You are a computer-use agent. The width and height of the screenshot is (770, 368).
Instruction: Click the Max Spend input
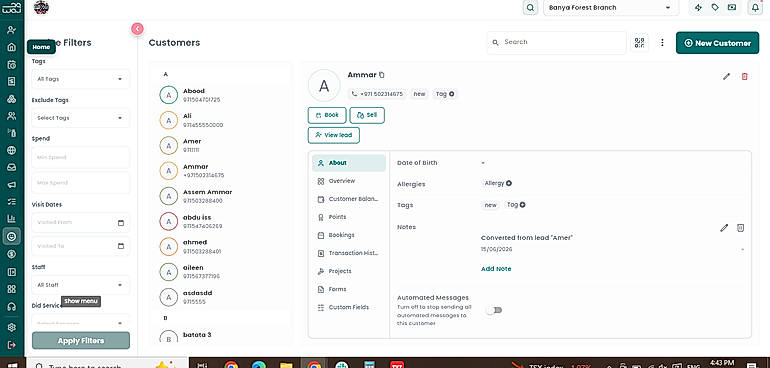click(81, 183)
